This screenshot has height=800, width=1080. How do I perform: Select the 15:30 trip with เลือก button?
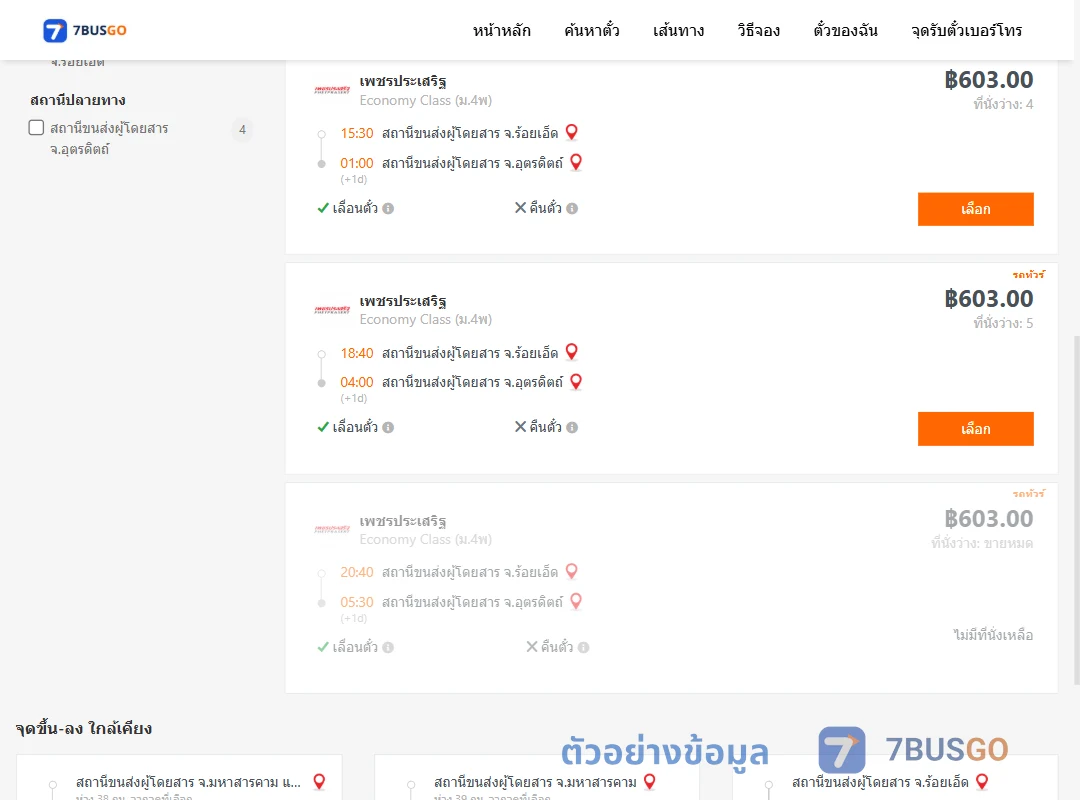point(975,209)
